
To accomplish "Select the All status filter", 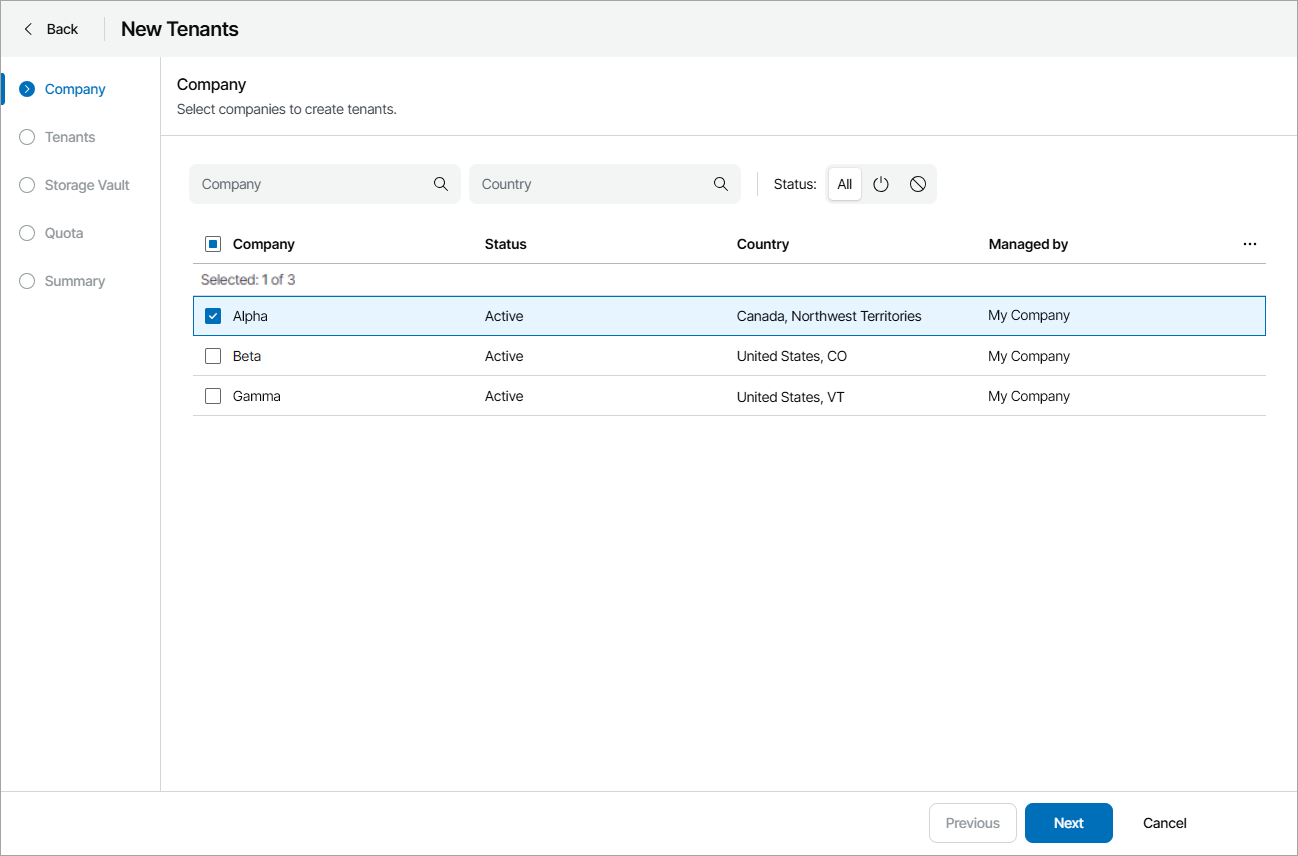I will pyautogui.click(x=845, y=184).
